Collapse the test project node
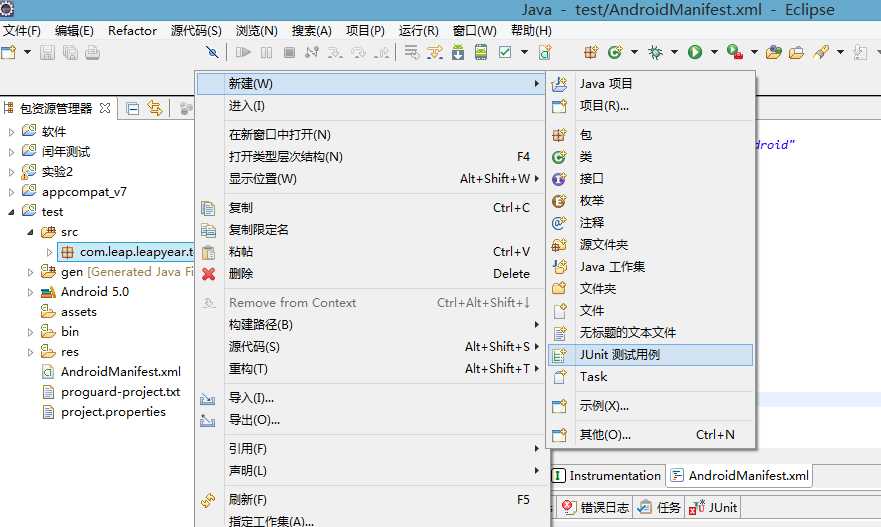 pos(11,212)
